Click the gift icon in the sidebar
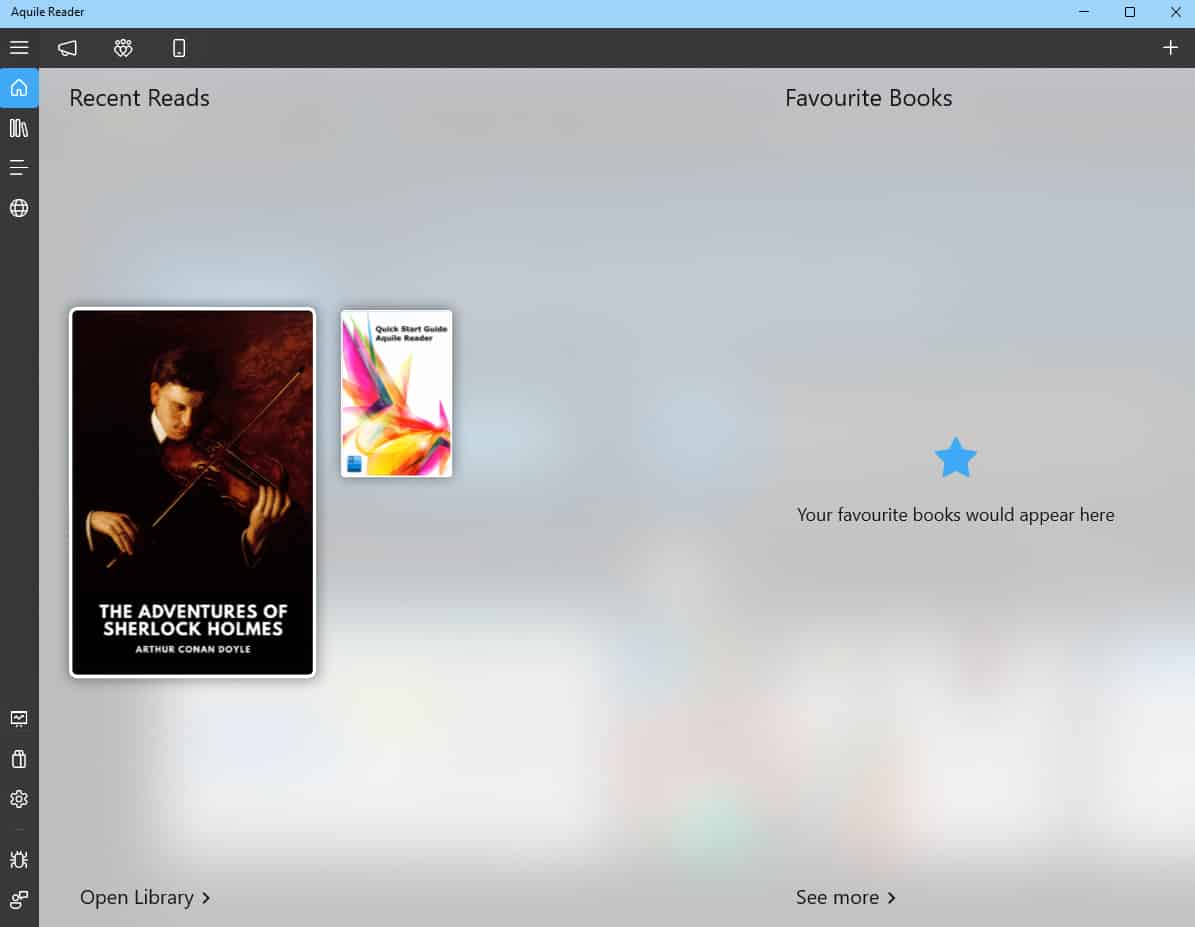 pos(19,758)
